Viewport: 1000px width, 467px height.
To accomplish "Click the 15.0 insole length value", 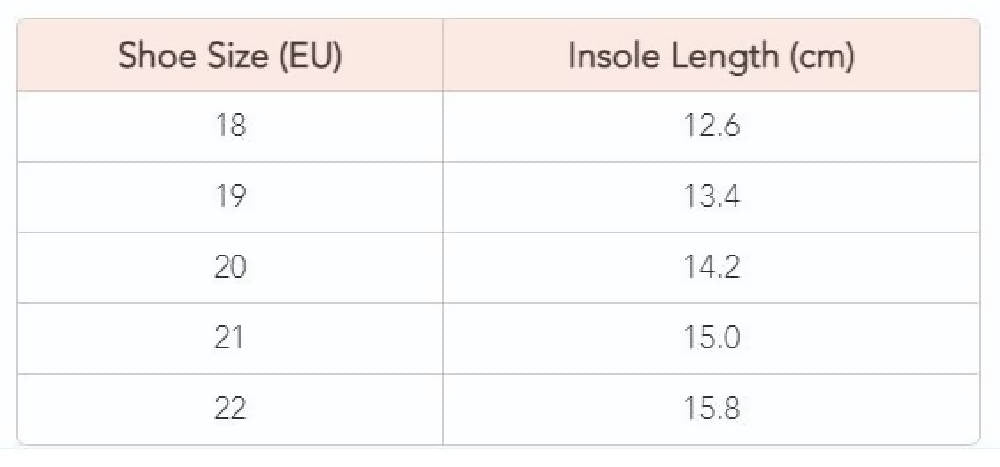I will [711, 339].
